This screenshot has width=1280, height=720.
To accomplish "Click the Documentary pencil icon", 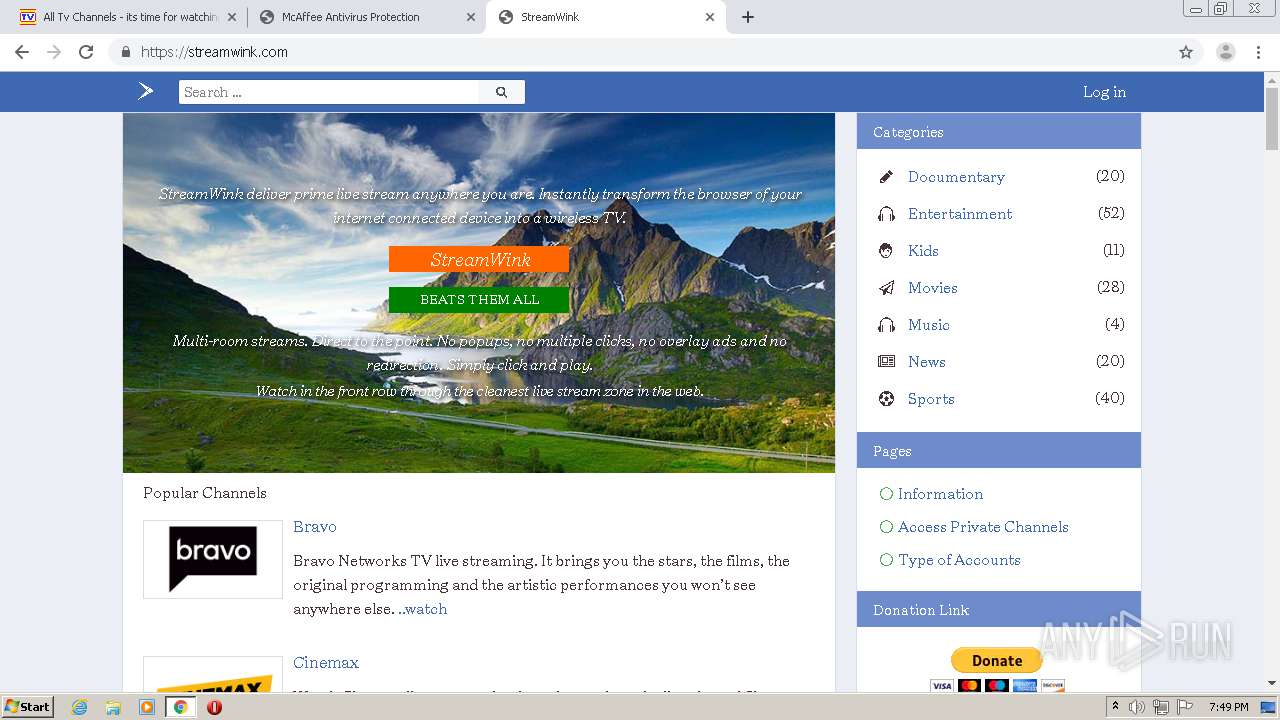I will (x=886, y=177).
